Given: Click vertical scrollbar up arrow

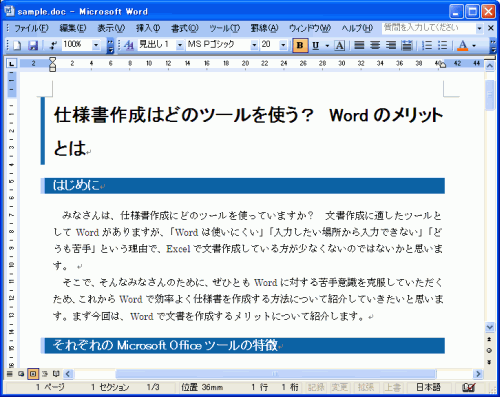Looking at the screenshot, I should 490,66.
